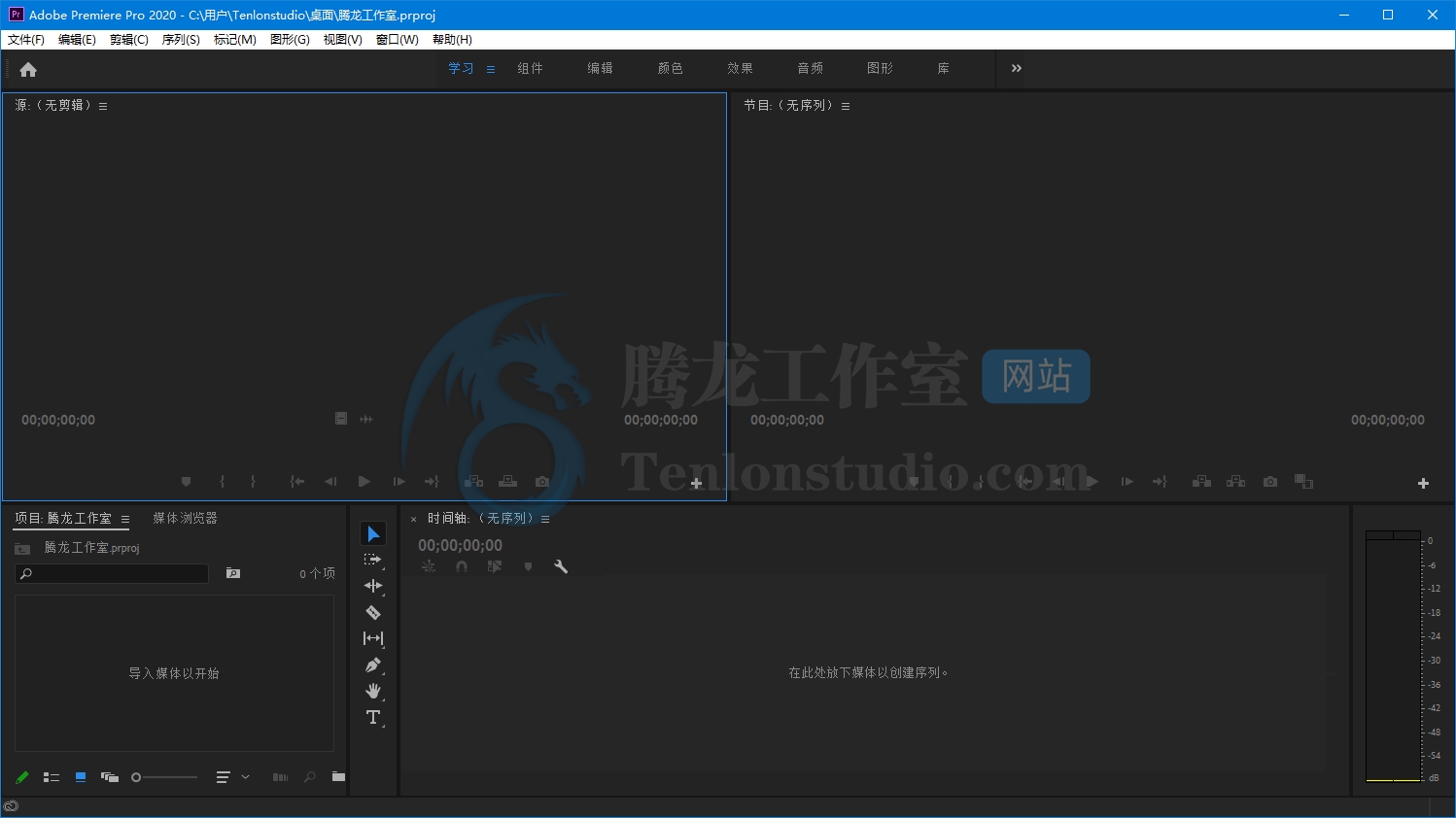Open sort icons dropdown arrow
The width and height of the screenshot is (1456, 818).
click(246, 777)
